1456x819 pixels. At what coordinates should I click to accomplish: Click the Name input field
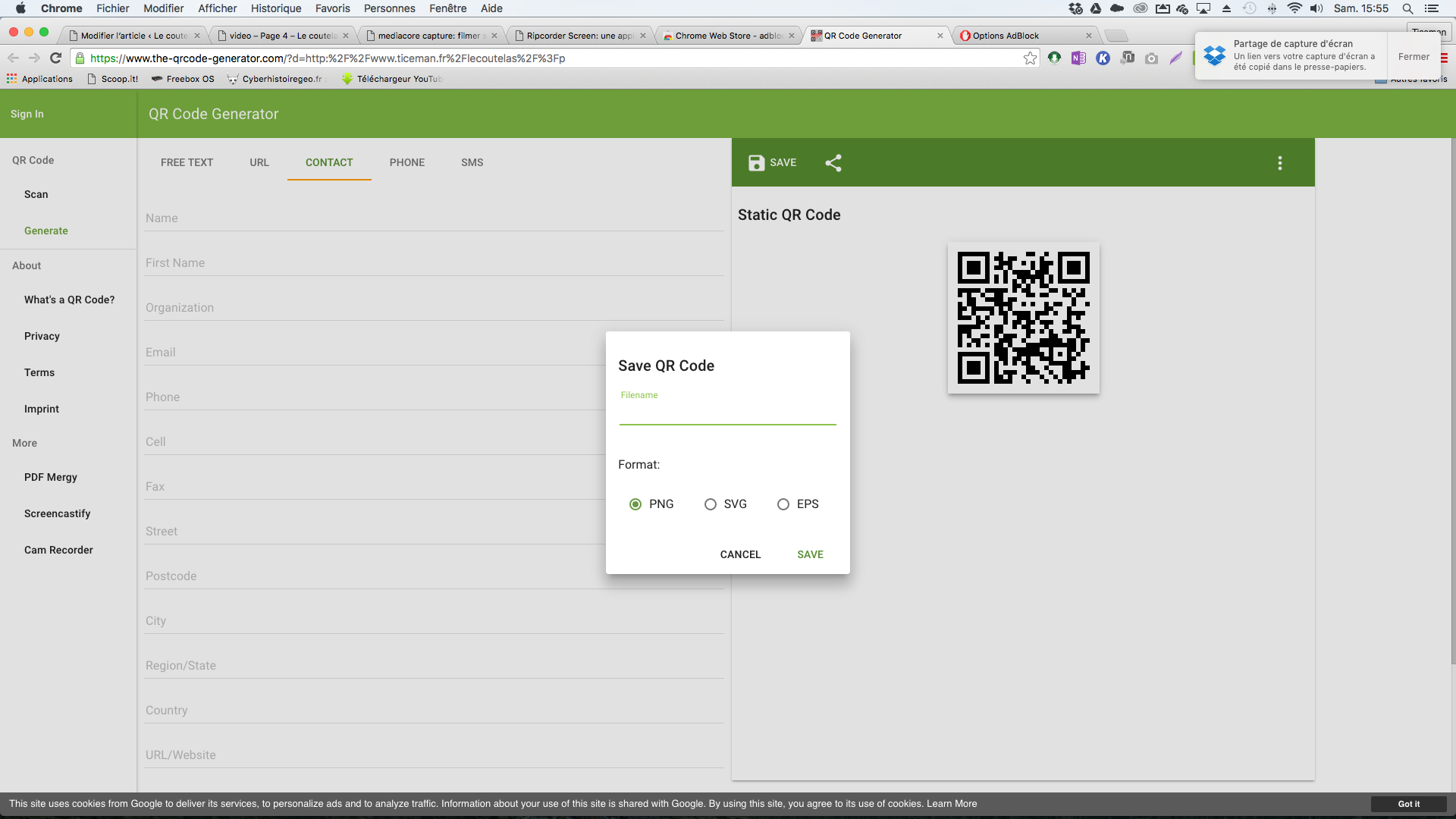pos(434,218)
